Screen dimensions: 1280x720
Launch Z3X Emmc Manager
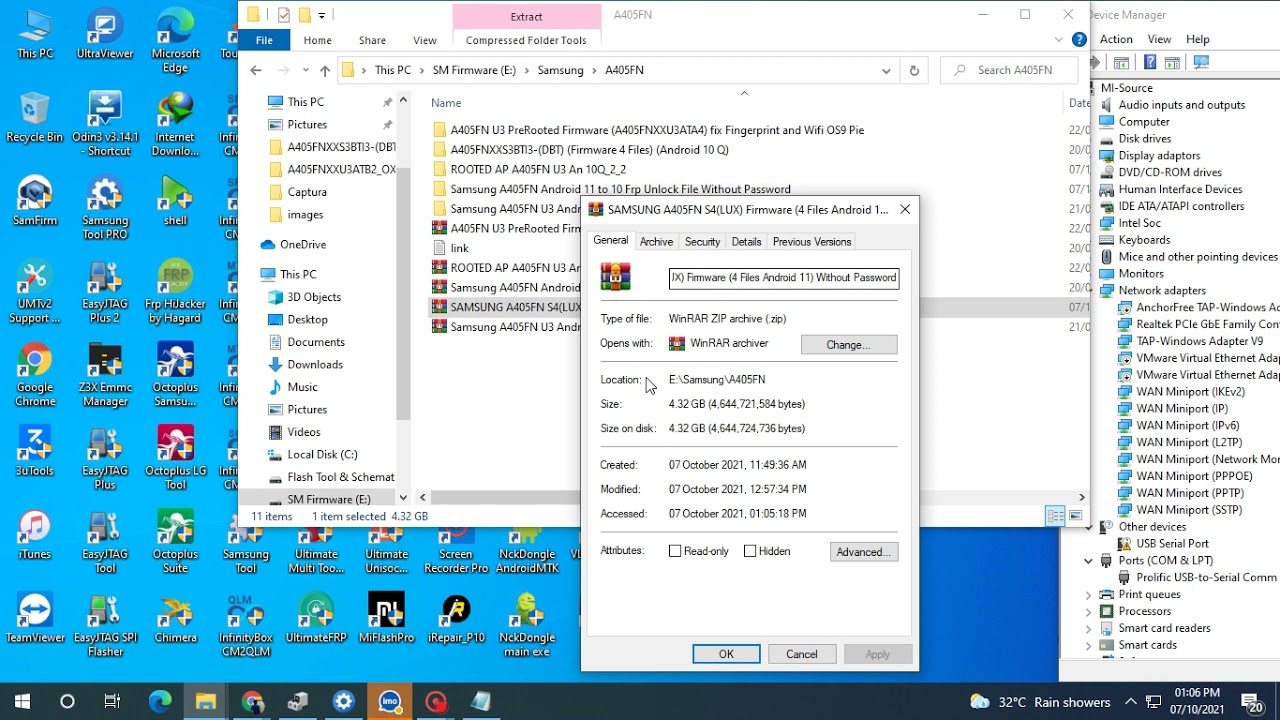point(105,377)
